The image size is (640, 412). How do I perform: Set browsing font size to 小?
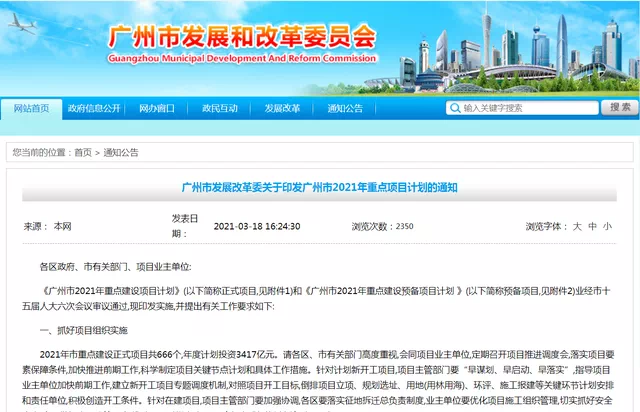point(607,226)
